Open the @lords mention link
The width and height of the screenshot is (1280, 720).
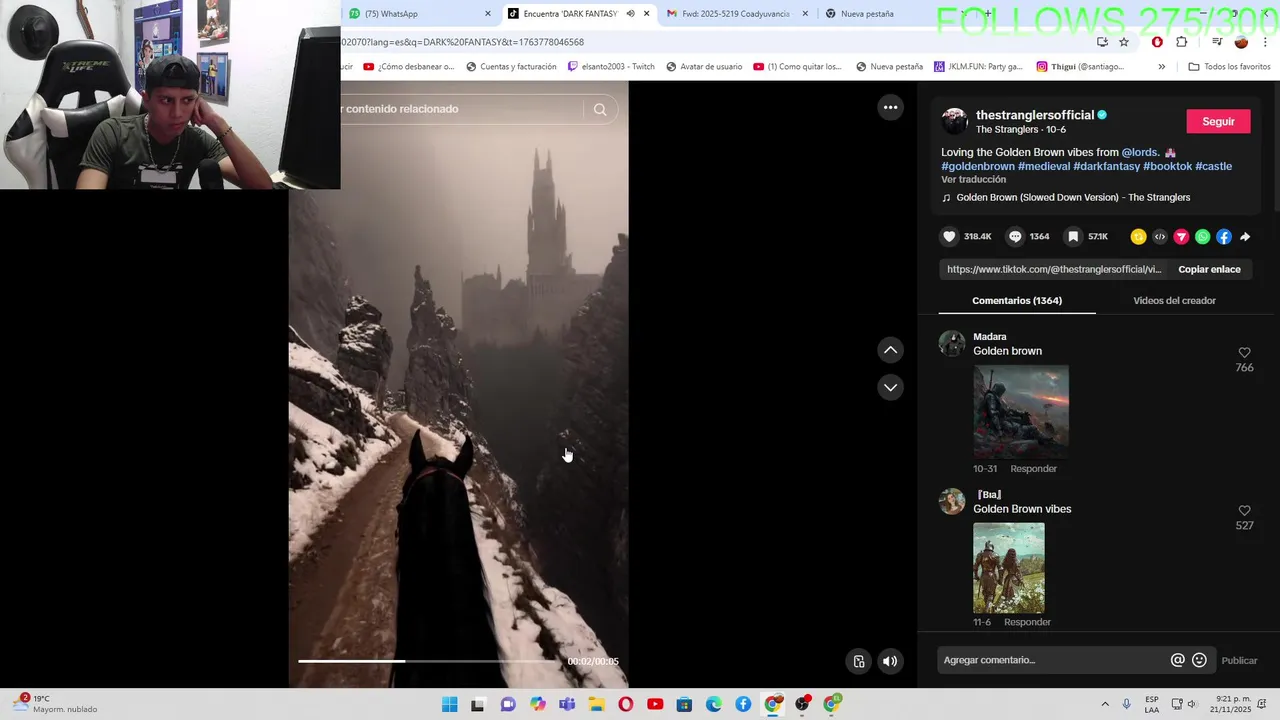(x=1140, y=152)
